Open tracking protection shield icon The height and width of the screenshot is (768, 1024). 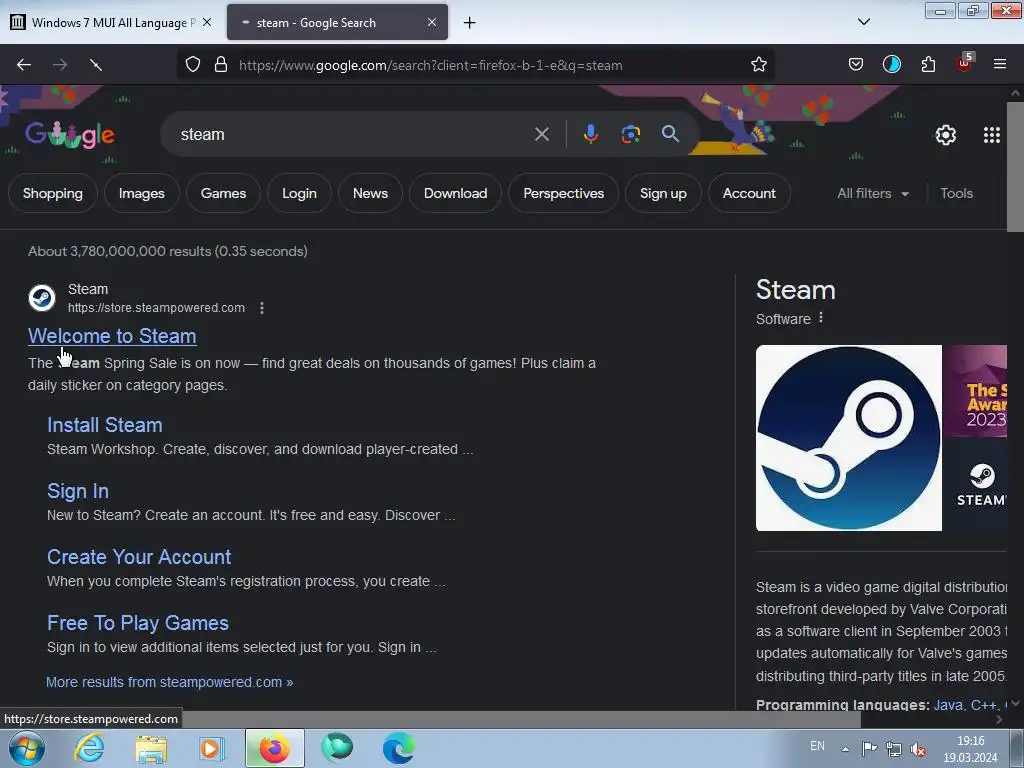point(193,65)
